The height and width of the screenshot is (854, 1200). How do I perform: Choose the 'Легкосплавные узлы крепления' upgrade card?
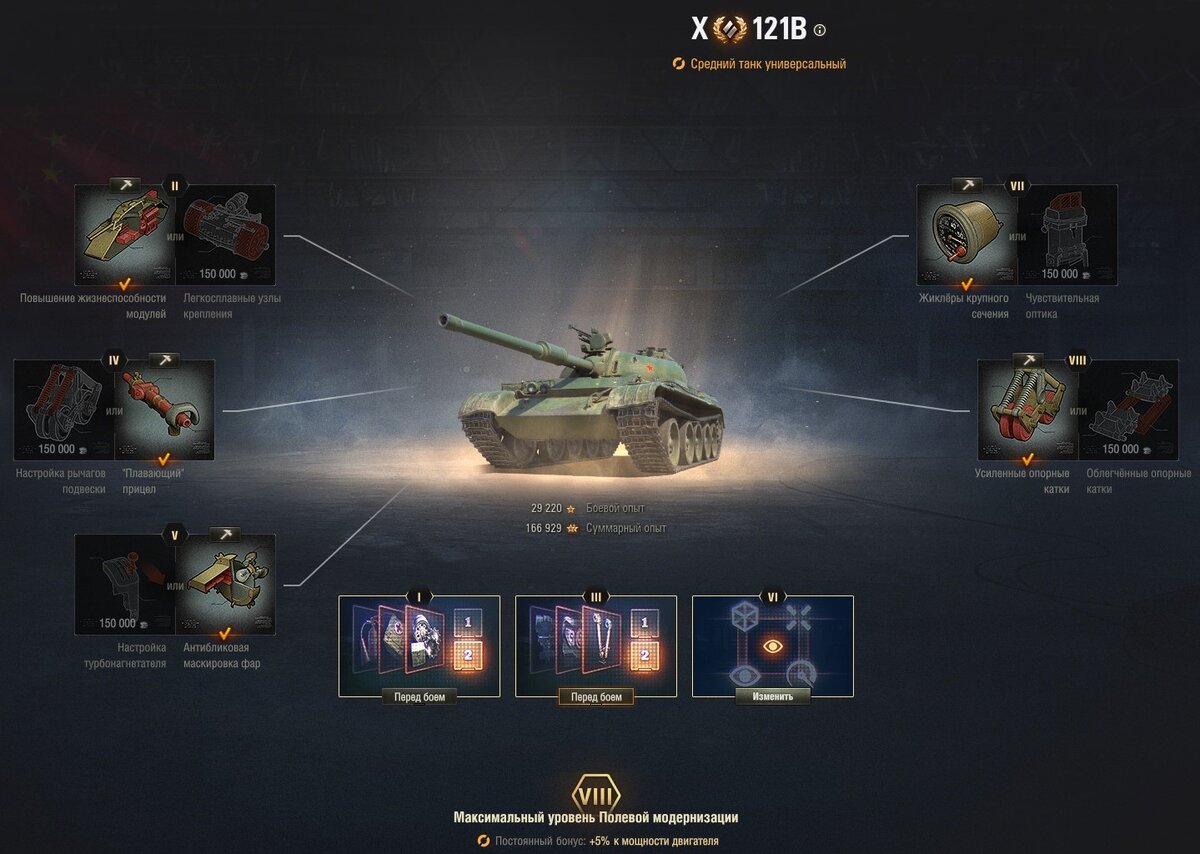point(226,235)
